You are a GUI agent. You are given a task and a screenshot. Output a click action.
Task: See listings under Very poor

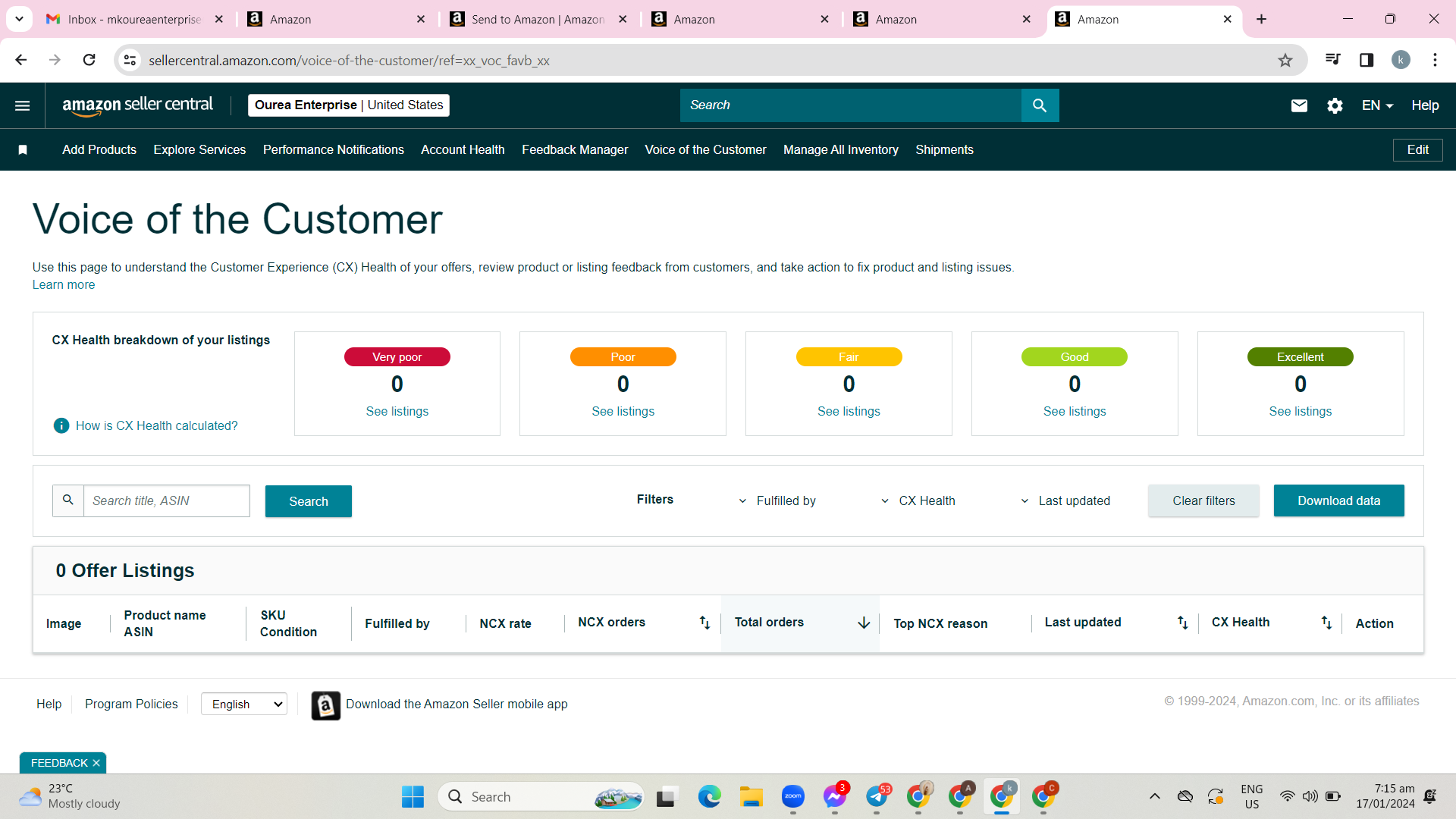tap(397, 412)
